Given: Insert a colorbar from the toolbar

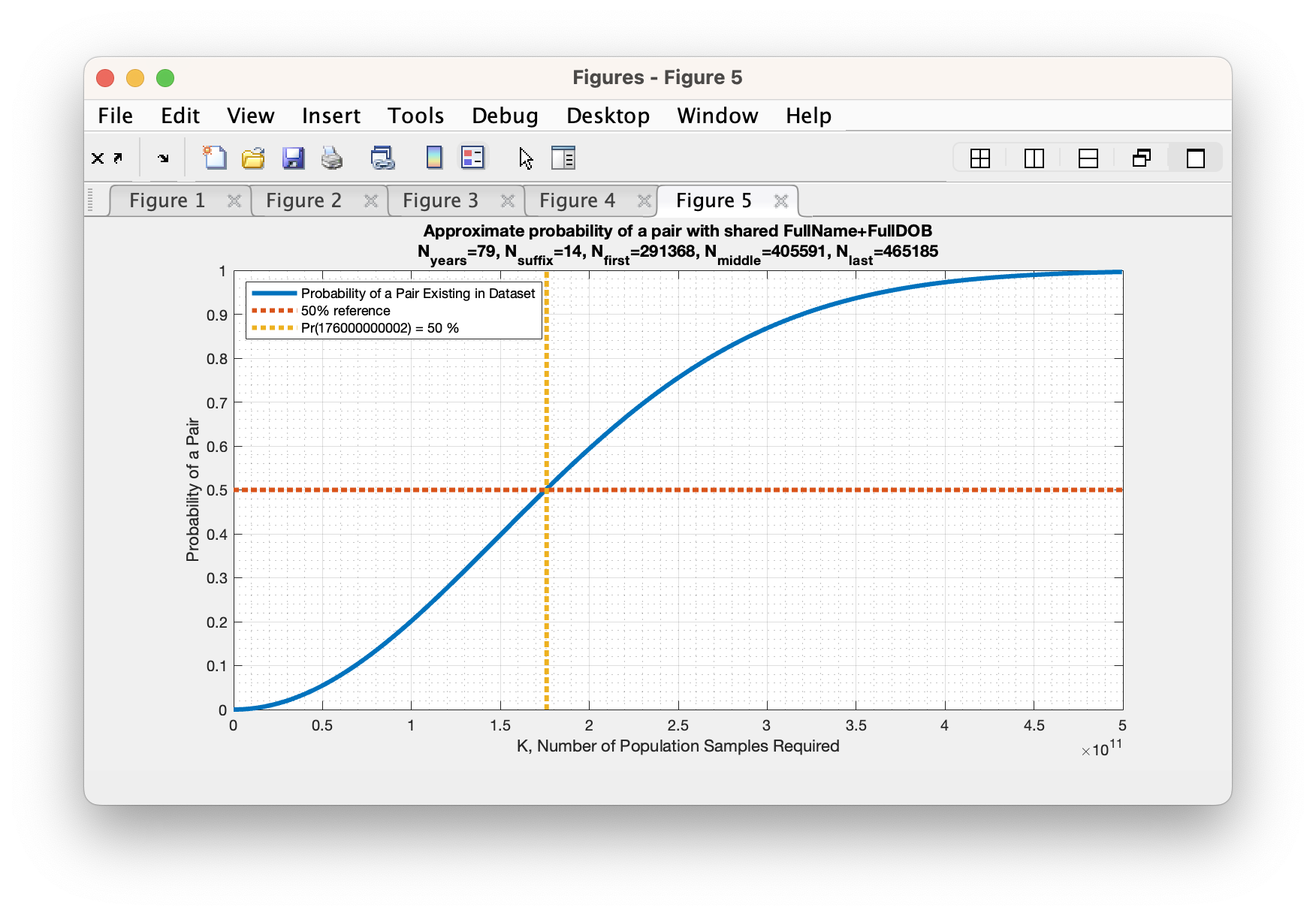Looking at the screenshot, I should [434, 158].
